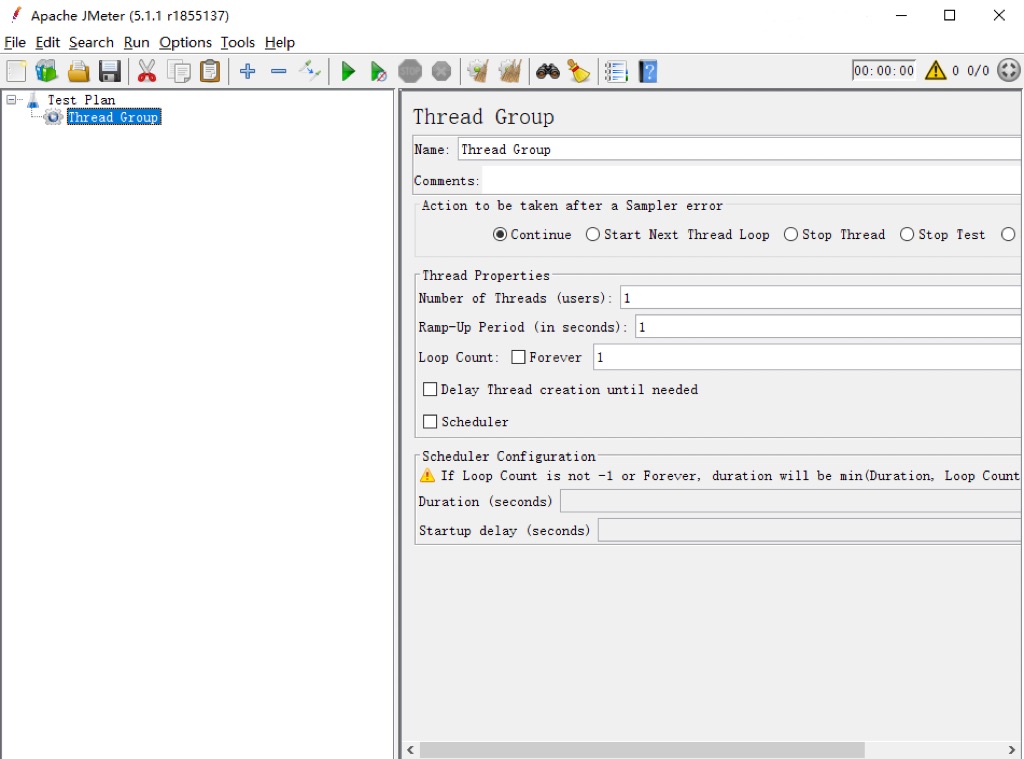This screenshot has height=759, width=1024.
Task: Select the Stop Test radio button
Action: (906, 234)
